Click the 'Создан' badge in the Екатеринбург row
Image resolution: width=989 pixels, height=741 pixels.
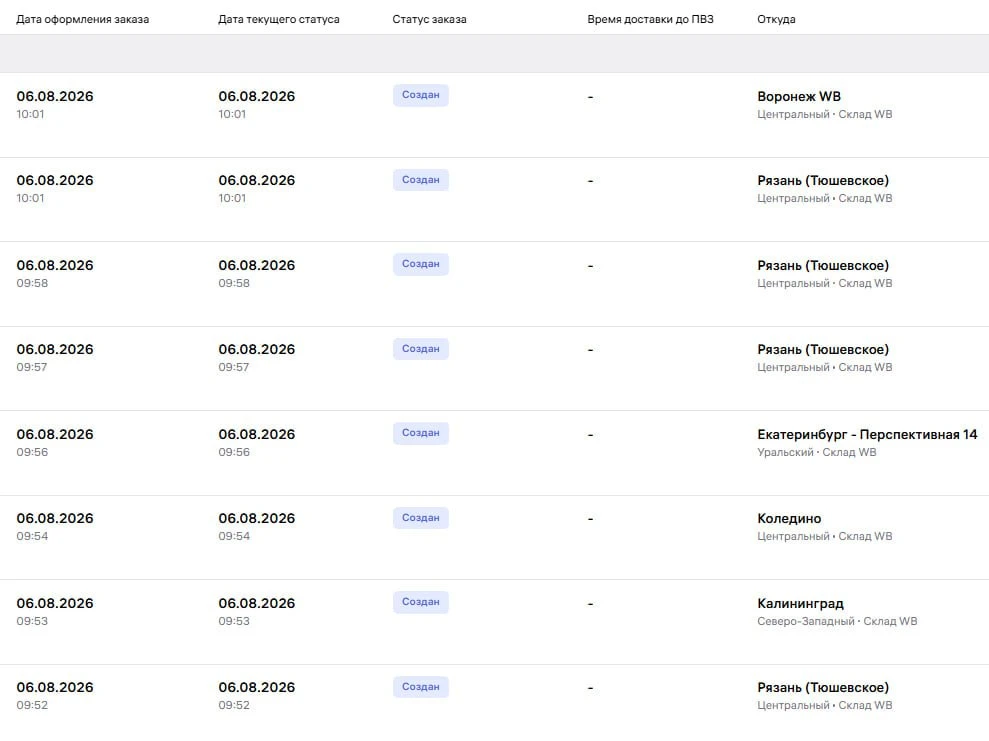tap(421, 433)
